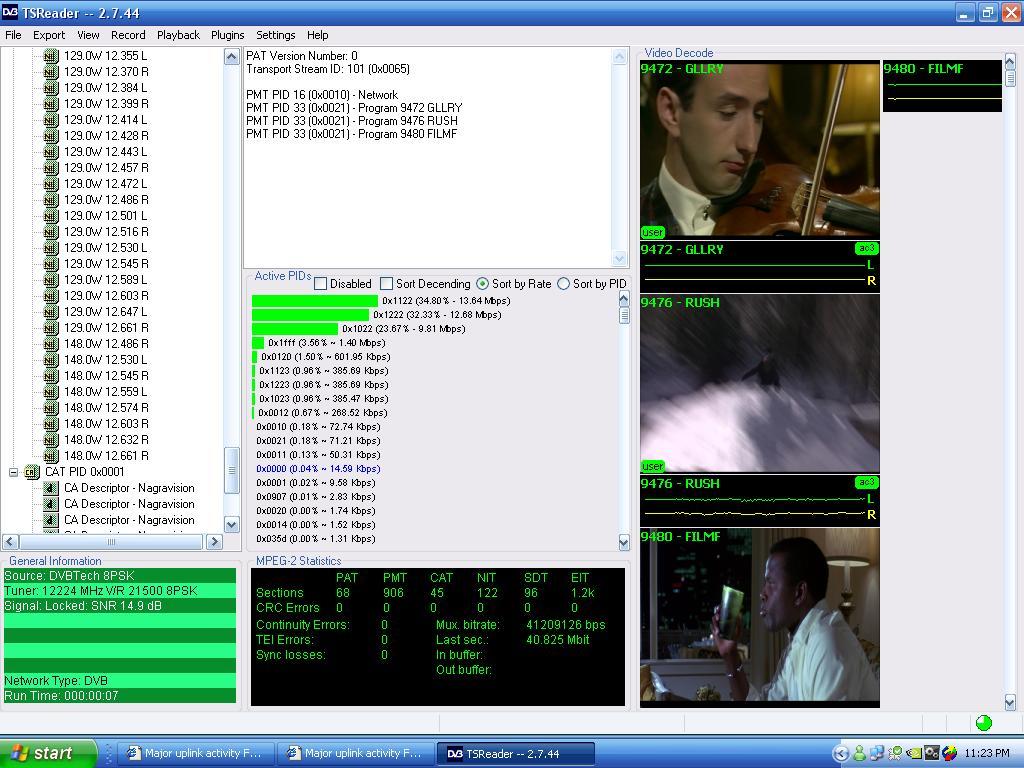Select the Sort by PID radio button
The height and width of the screenshot is (768, 1024).
[x=564, y=284]
